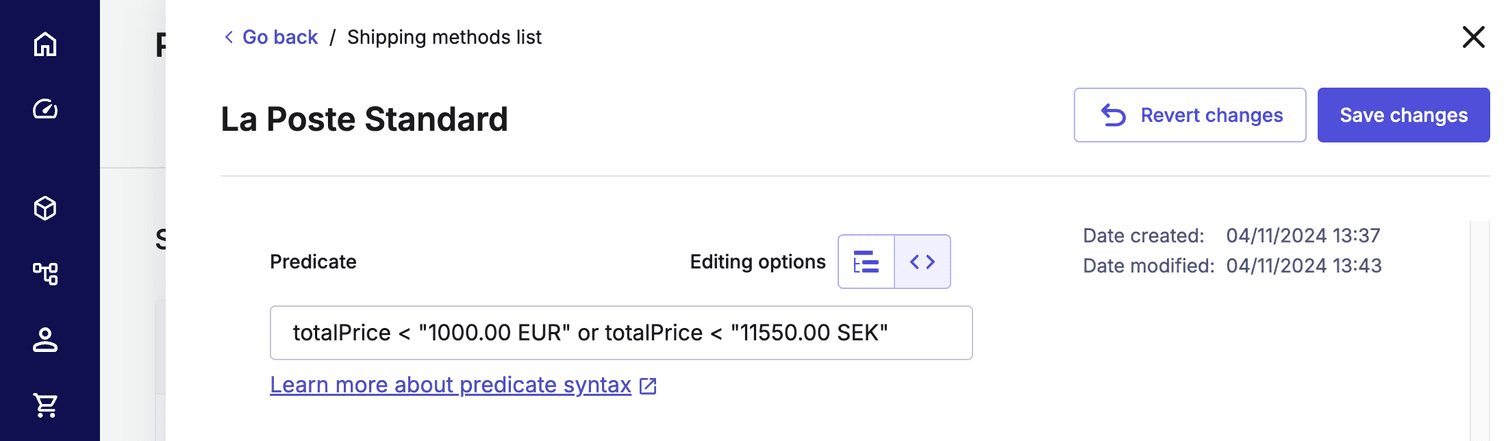Open Learn more about predicate syntax
Image resolution: width=1508 pixels, height=441 pixels.
pos(450,385)
